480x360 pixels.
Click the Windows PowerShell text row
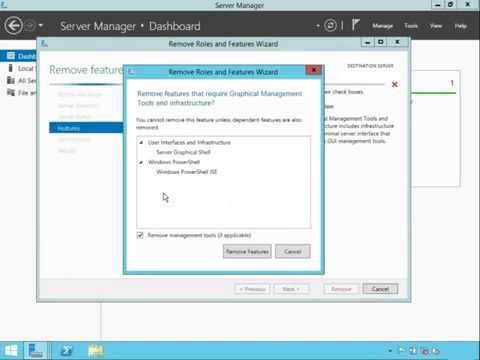point(174,162)
